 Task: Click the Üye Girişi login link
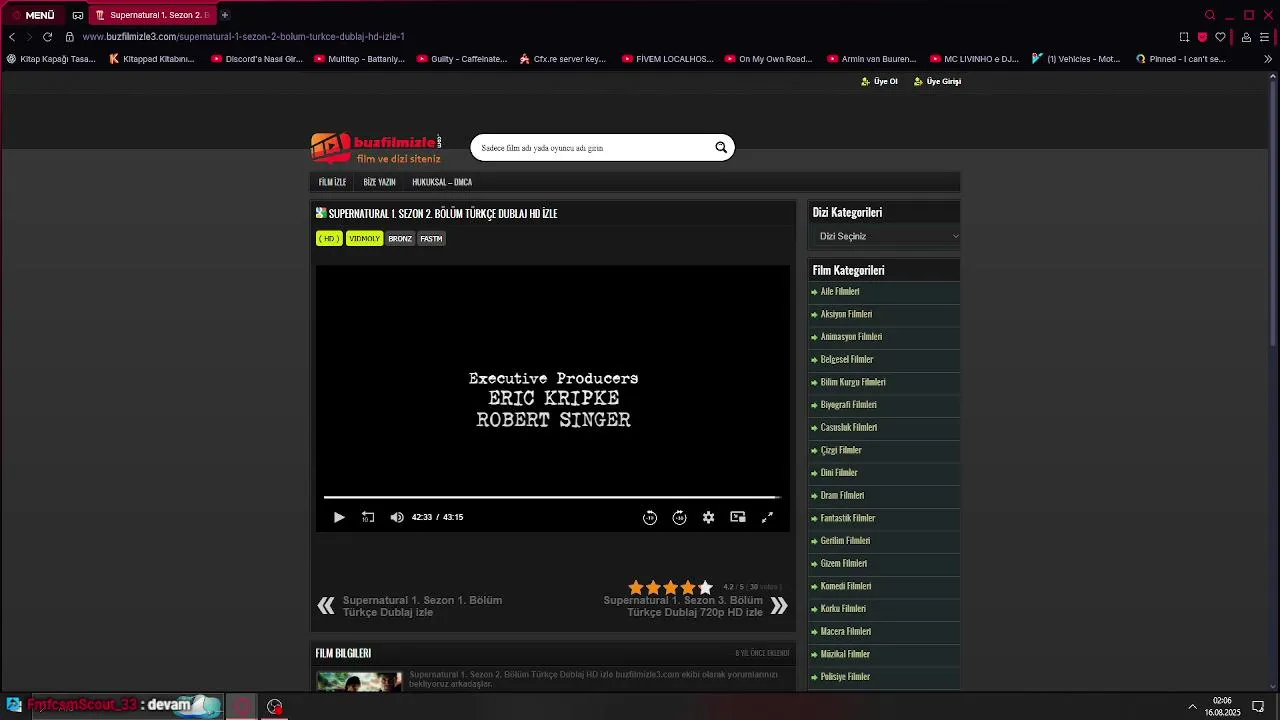tap(938, 81)
